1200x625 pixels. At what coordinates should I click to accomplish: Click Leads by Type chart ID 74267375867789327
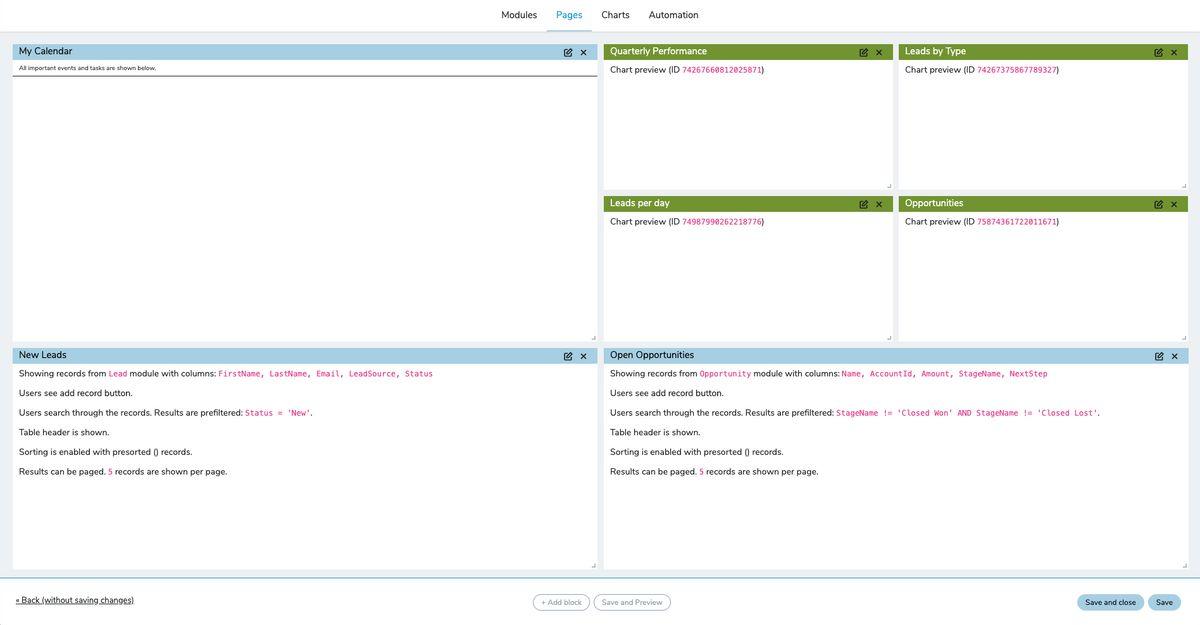pyautogui.click(x=1017, y=70)
